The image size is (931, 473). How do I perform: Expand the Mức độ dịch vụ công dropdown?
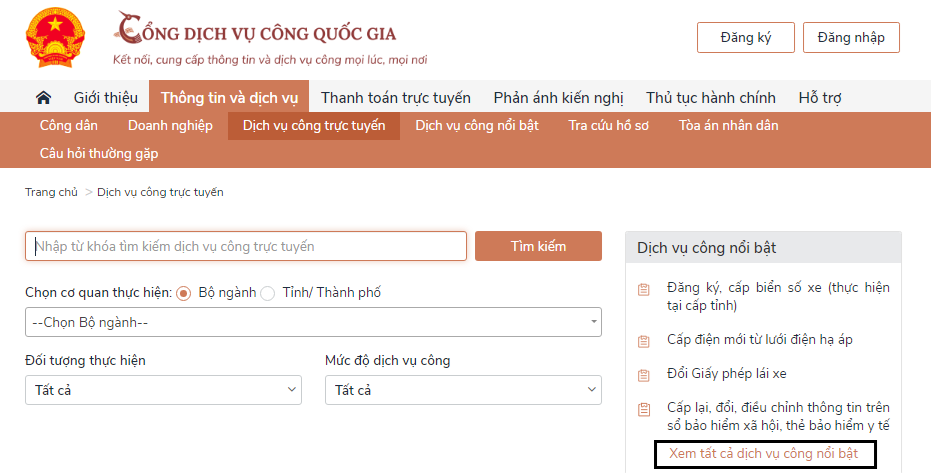[463, 390]
